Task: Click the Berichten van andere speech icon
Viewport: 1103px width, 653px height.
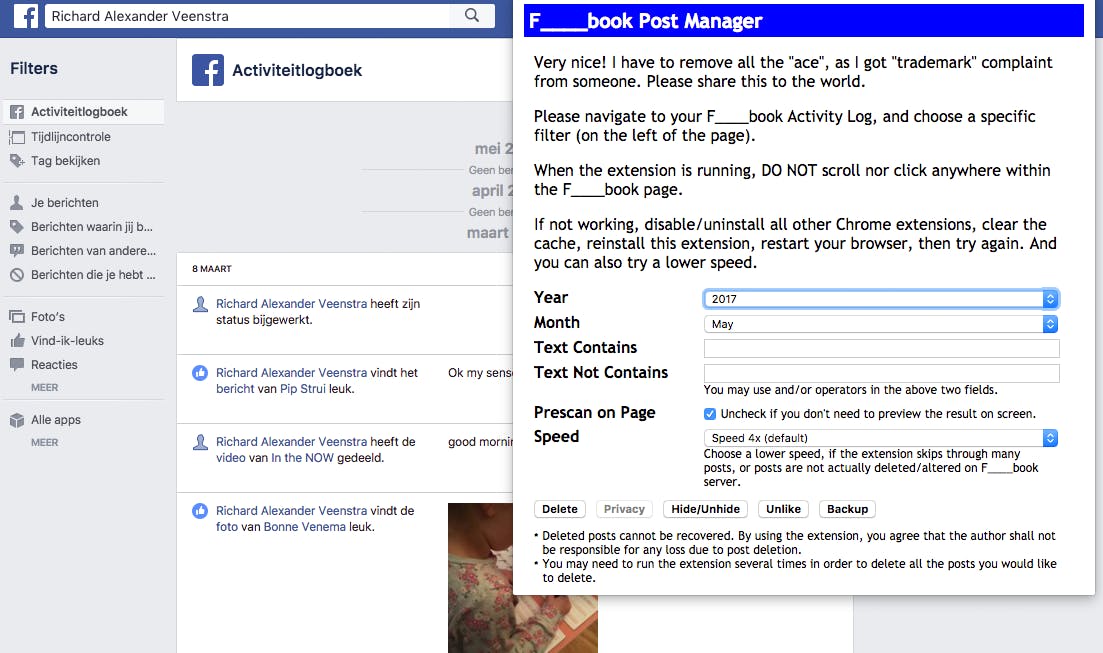Action: 17,251
